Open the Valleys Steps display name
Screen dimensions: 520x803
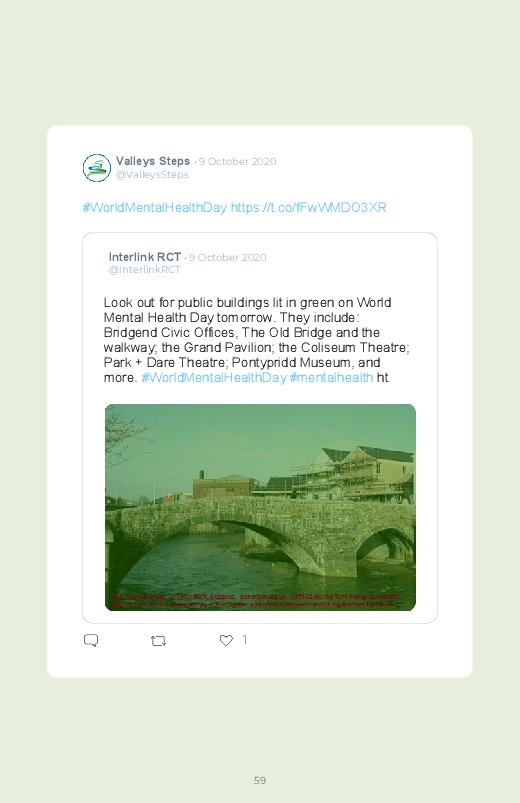(x=153, y=161)
